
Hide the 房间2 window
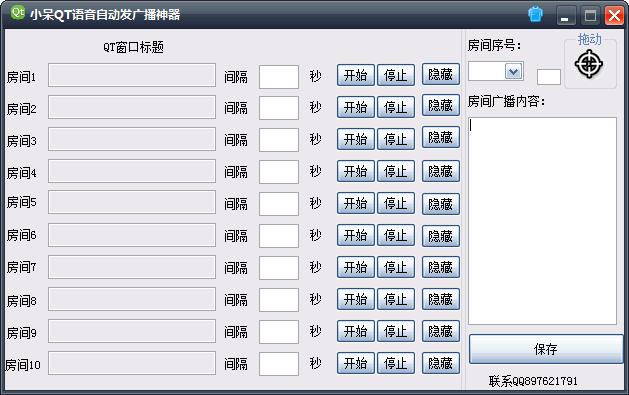tap(440, 105)
